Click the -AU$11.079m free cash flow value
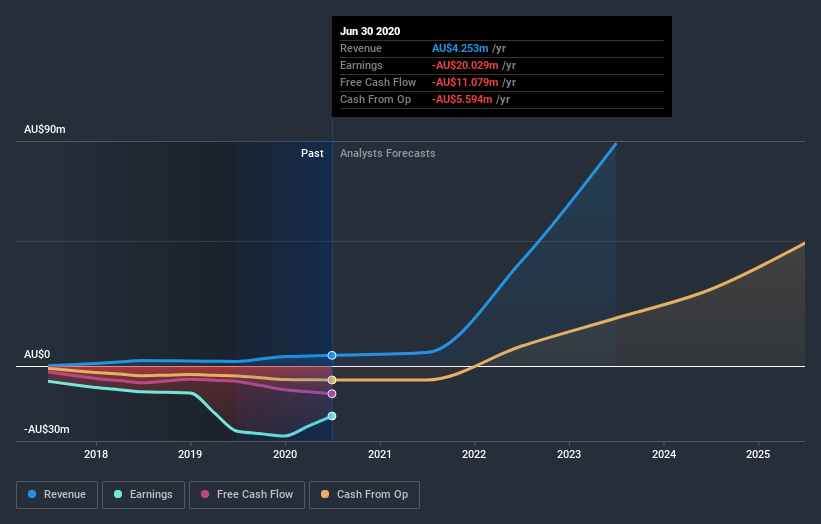Image resolution: width=821 pixels, height=524 pixels. coord(465,82)
